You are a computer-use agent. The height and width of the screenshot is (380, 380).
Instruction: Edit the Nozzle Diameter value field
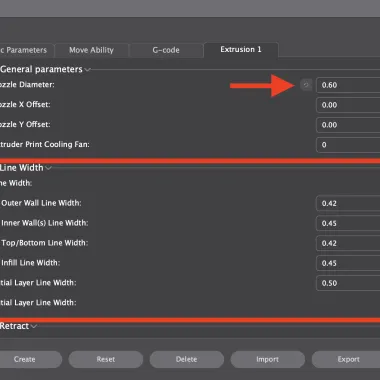pyautogui.click(x=348, y=85)
